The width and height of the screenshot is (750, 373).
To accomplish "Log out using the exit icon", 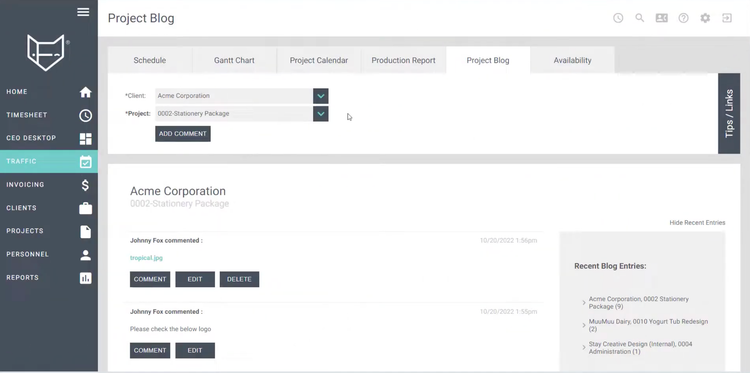I will [727, 18].
